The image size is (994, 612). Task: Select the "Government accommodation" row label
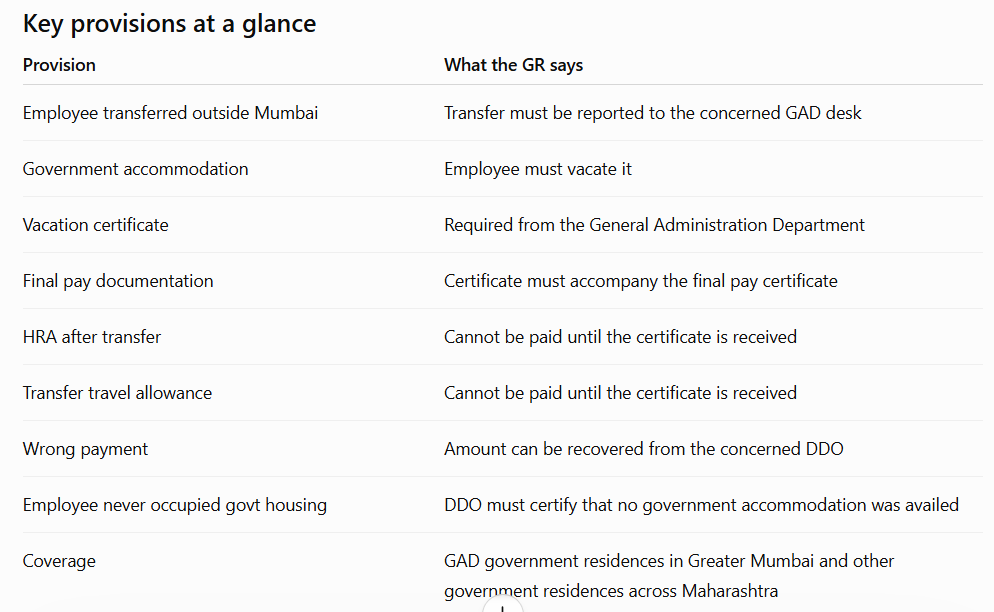coord(136,169)
